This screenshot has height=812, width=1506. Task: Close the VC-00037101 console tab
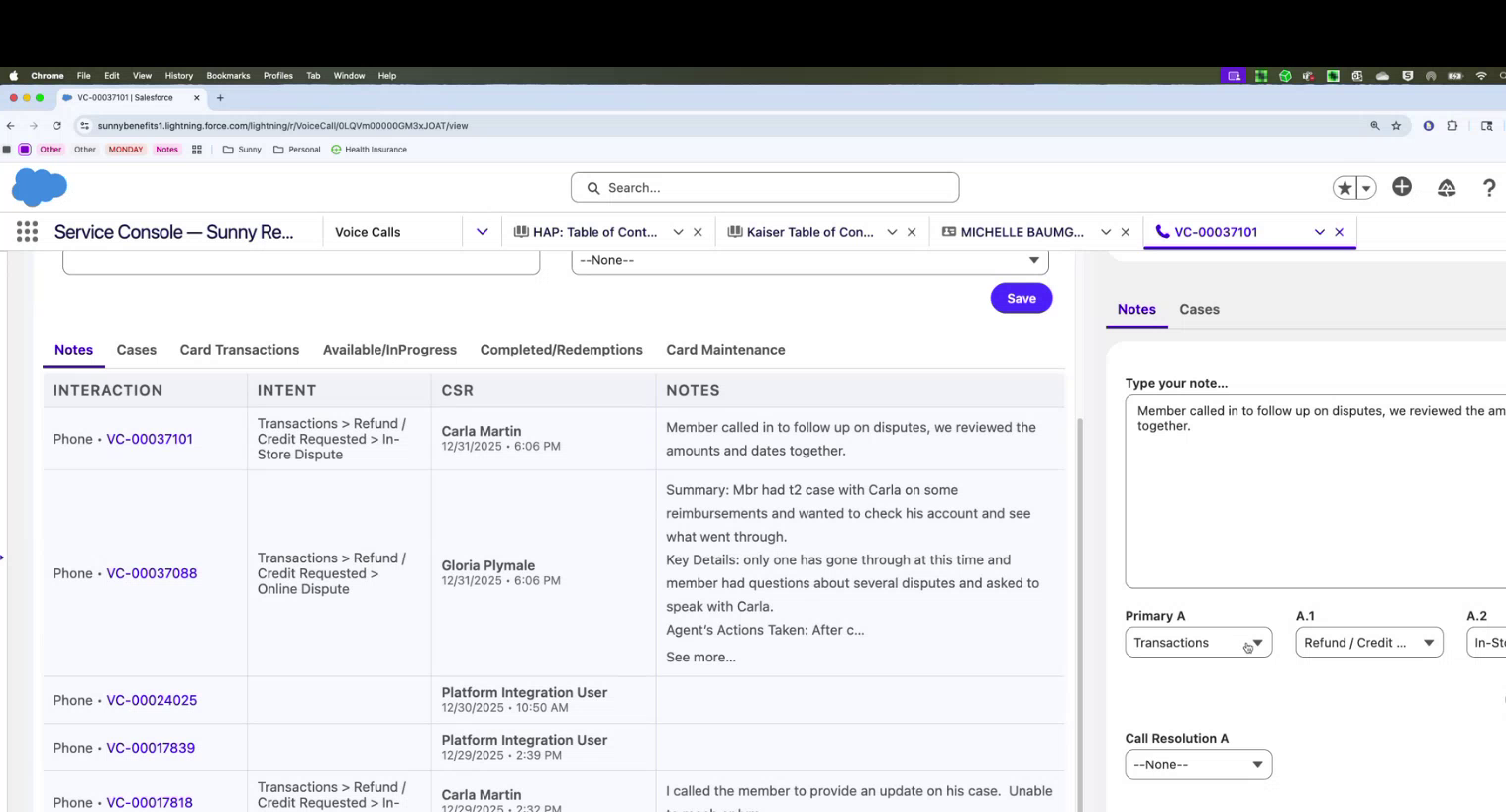coord(1340,232)
